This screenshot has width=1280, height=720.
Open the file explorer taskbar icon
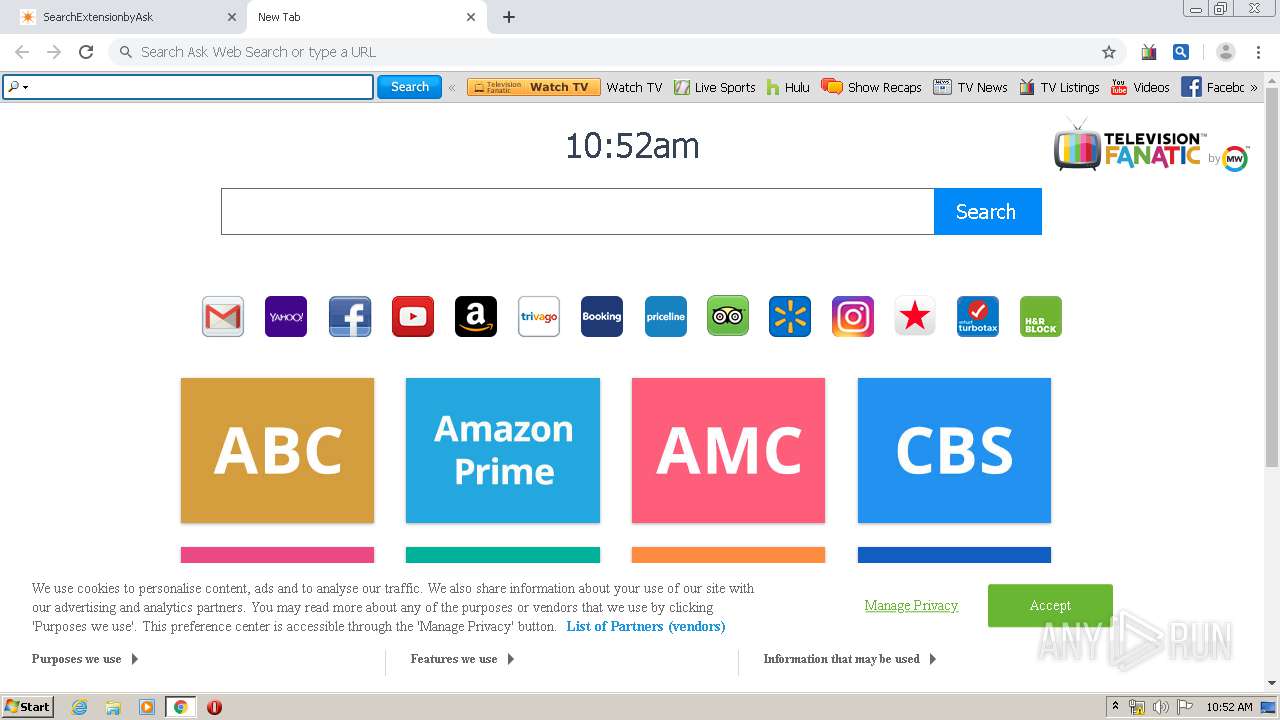click(x=113, y=707)
